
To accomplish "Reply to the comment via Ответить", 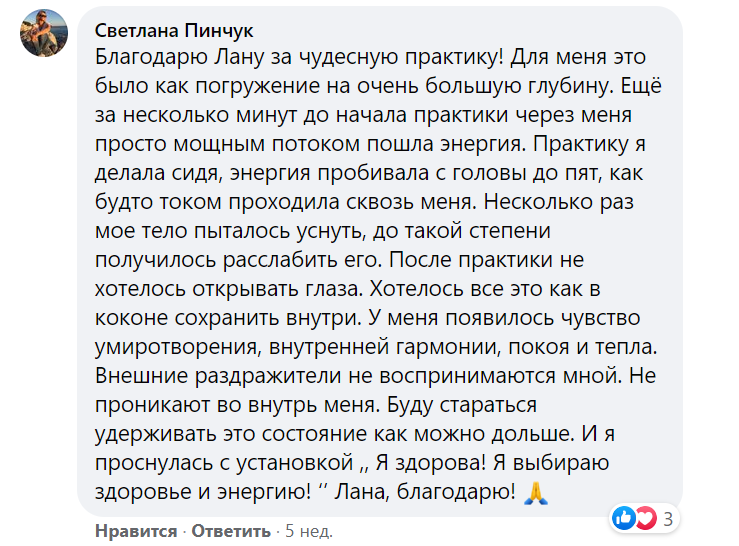I will point(231,531).
